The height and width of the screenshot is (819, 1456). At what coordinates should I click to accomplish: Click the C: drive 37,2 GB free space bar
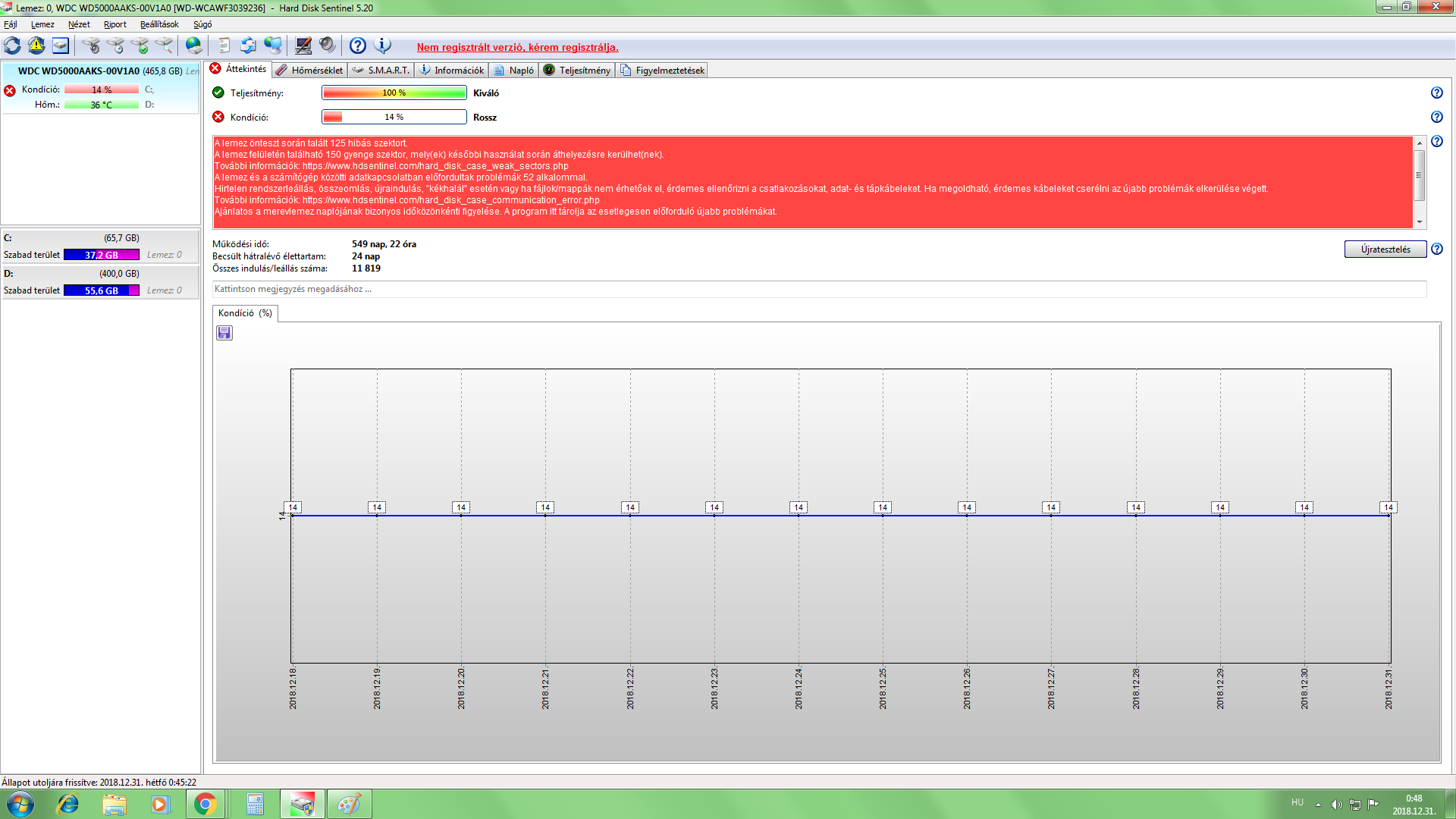coord(102,255)
